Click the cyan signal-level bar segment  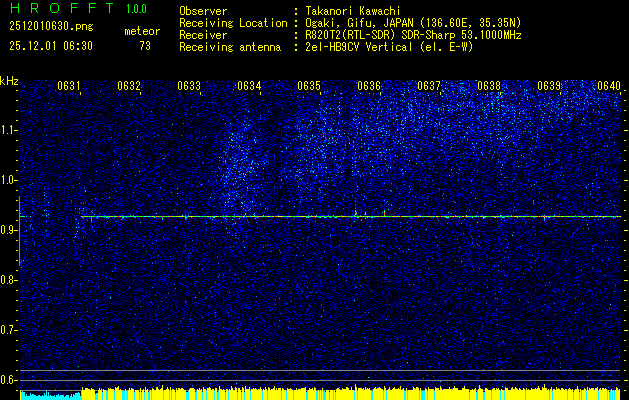51,395
